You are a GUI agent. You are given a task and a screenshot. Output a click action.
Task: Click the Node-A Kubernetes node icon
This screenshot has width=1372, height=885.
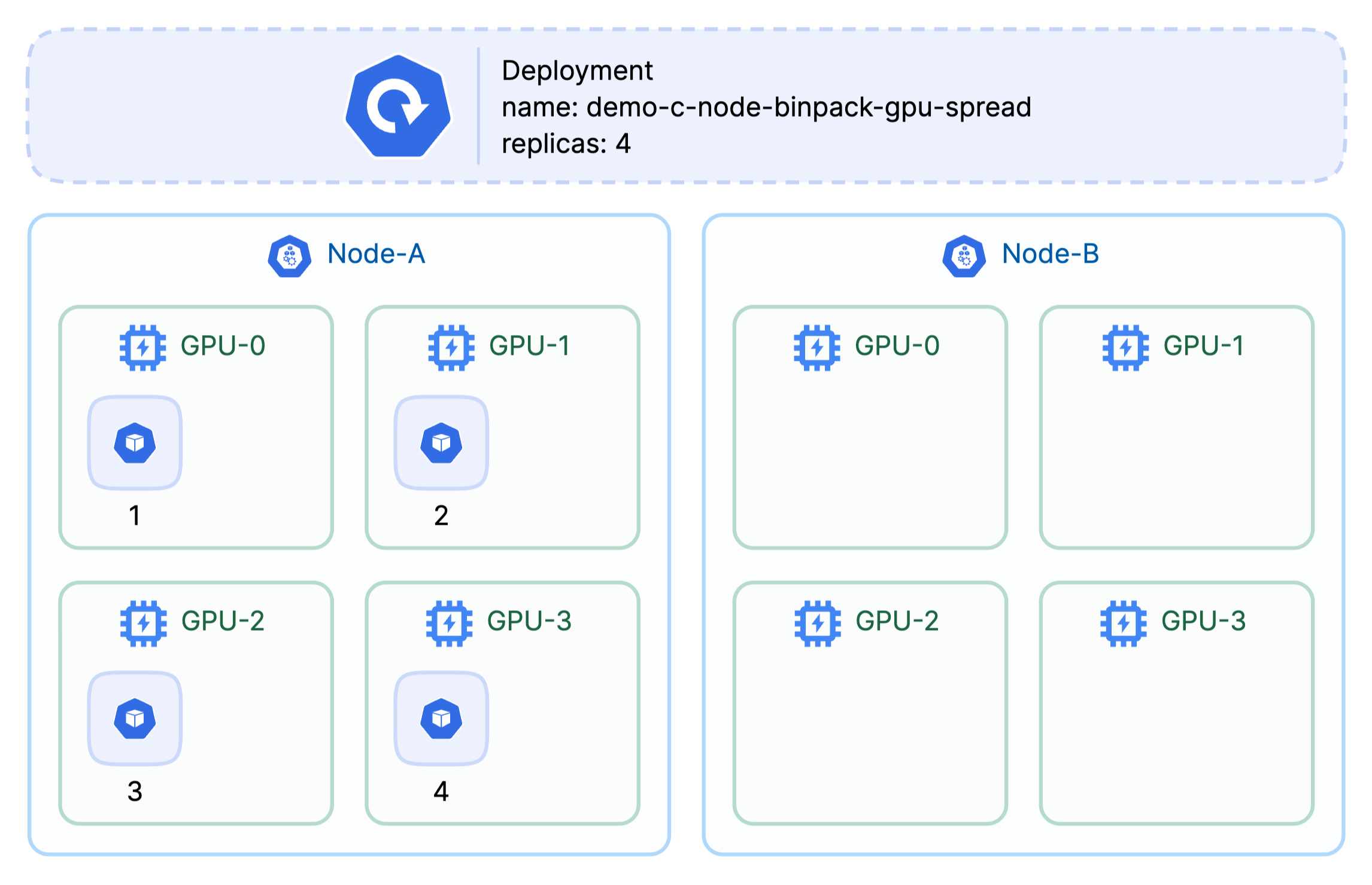290,256
